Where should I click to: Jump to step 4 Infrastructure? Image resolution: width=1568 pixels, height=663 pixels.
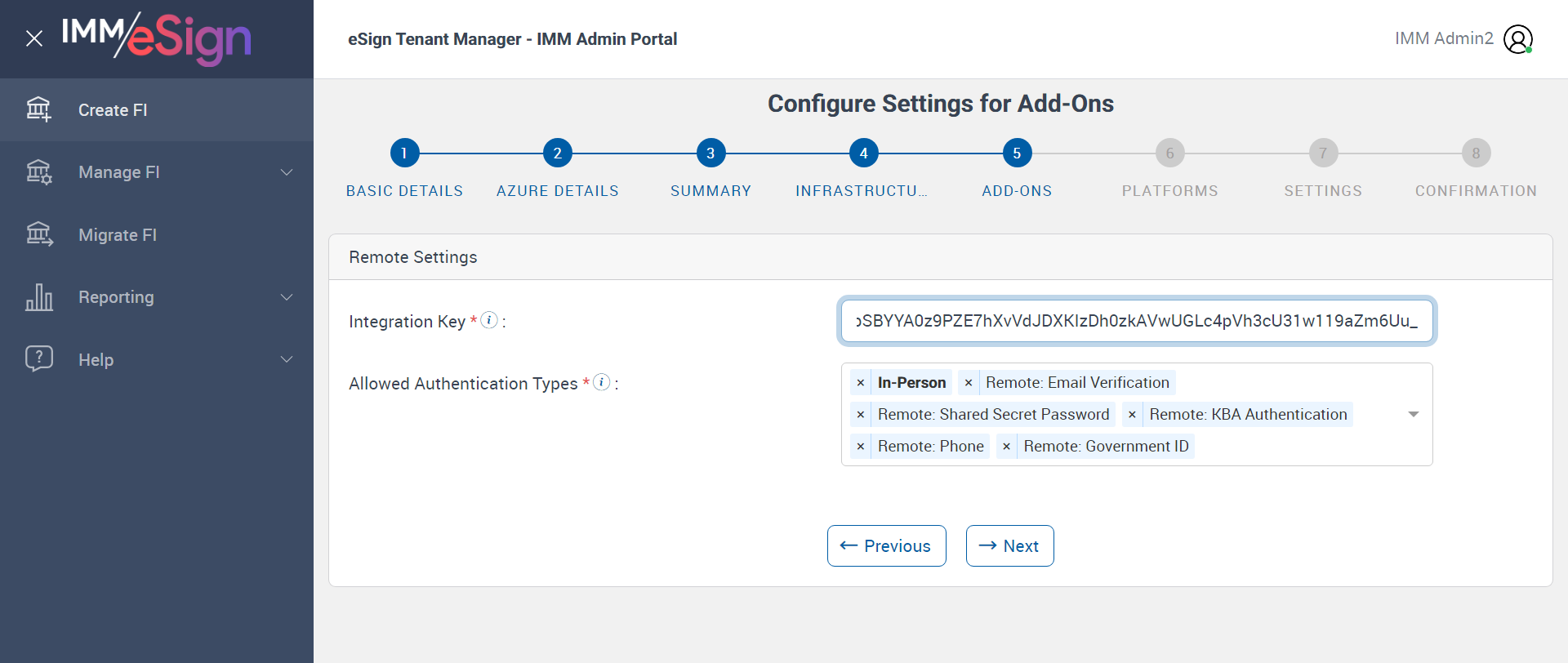863,153
